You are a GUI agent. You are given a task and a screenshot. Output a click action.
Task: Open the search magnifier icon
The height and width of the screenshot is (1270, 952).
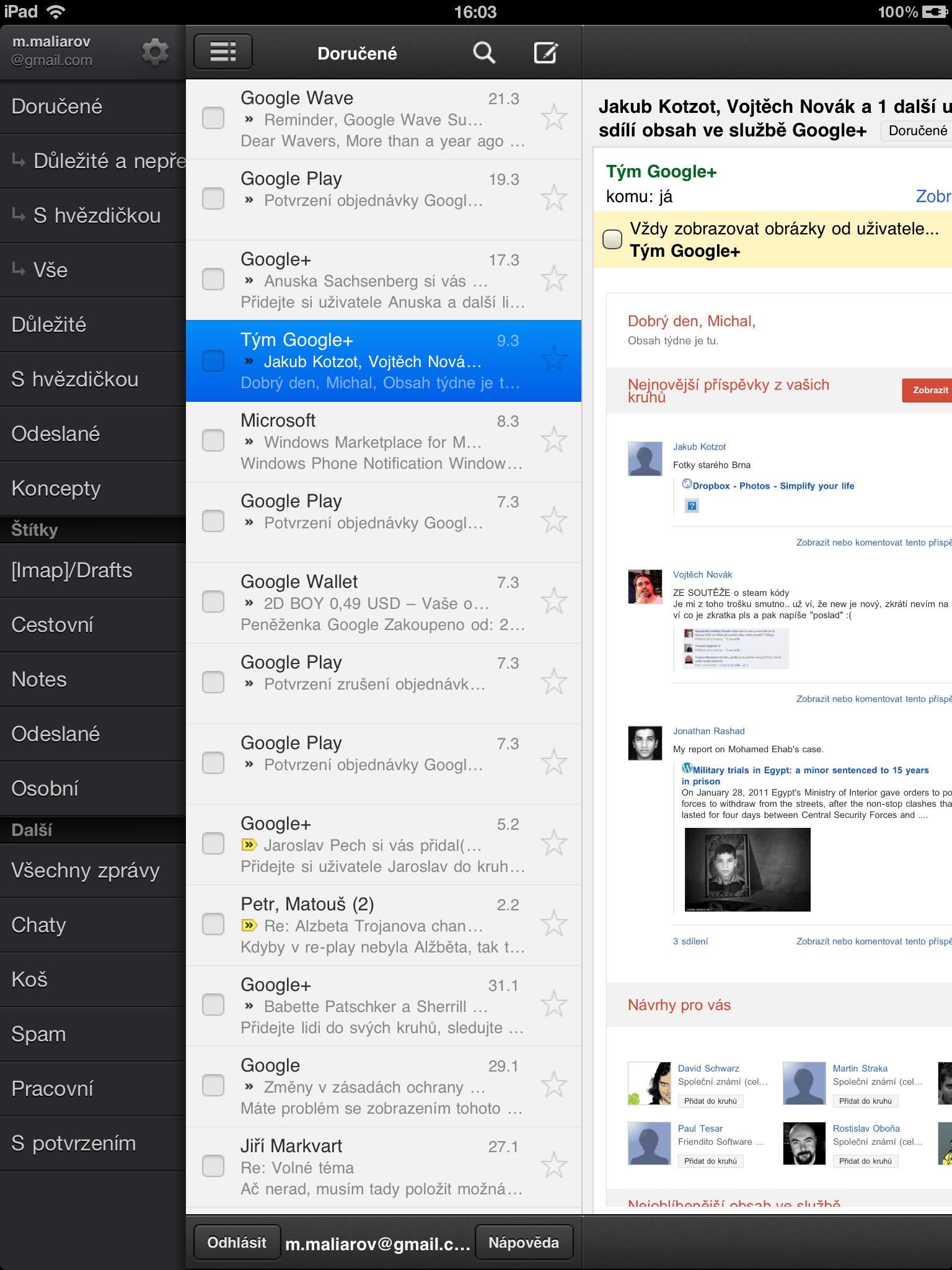[484, 53]
